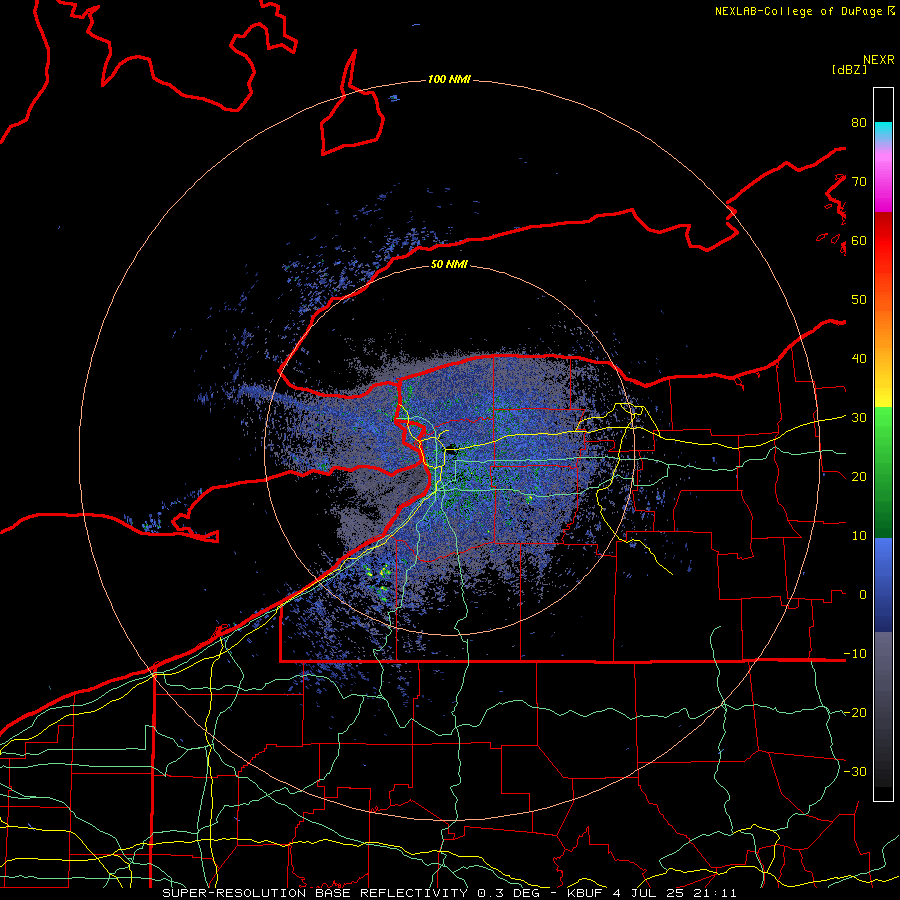Click the 60 value on dBZ scale
Screen dimensions: 900x900
(x=859, y=240)
